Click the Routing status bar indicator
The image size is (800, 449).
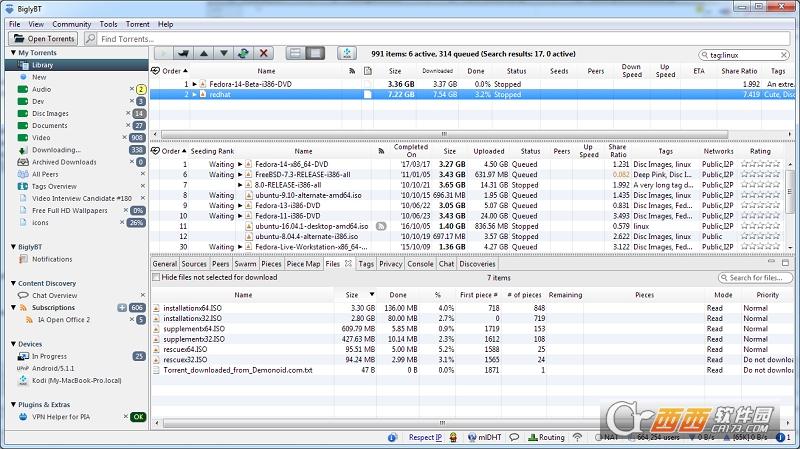point(546,437)
